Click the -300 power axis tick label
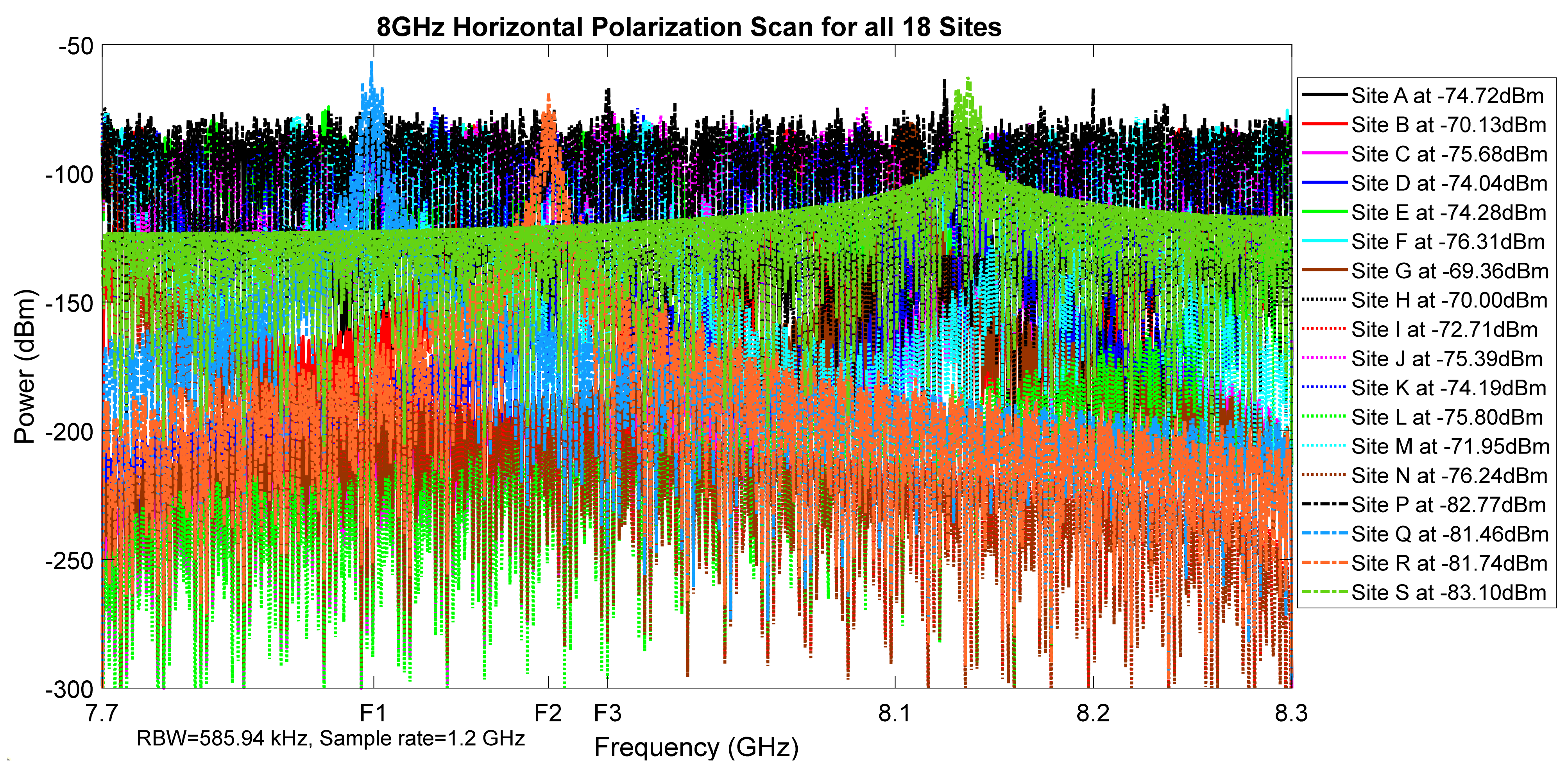The width and height of the screenshot is (1568, 771). tap(69, 690)
